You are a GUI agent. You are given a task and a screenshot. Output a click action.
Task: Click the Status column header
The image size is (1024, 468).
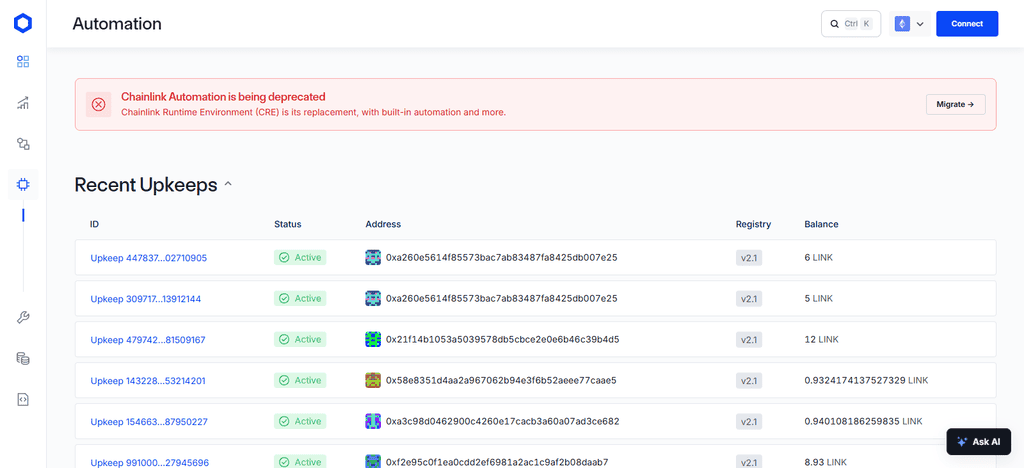[x=287, y=224]
